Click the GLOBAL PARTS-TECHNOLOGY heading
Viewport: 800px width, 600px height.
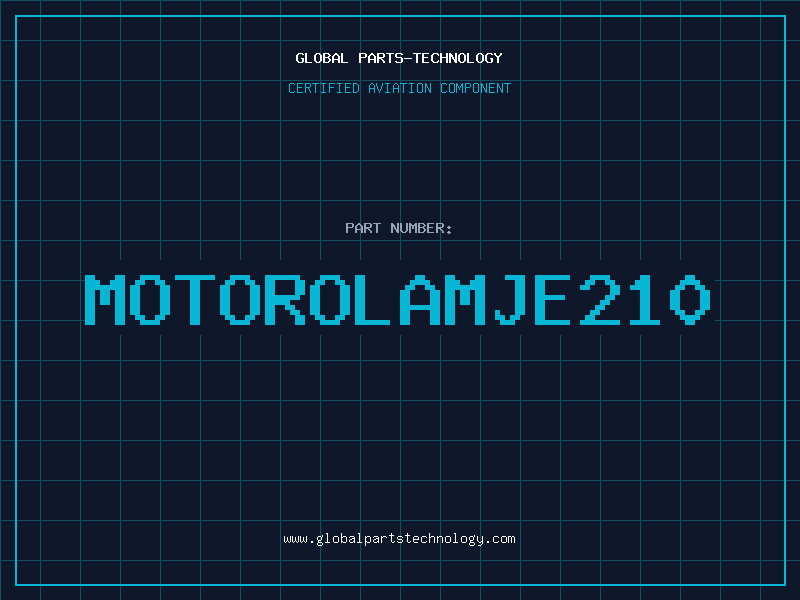[399, 58]
